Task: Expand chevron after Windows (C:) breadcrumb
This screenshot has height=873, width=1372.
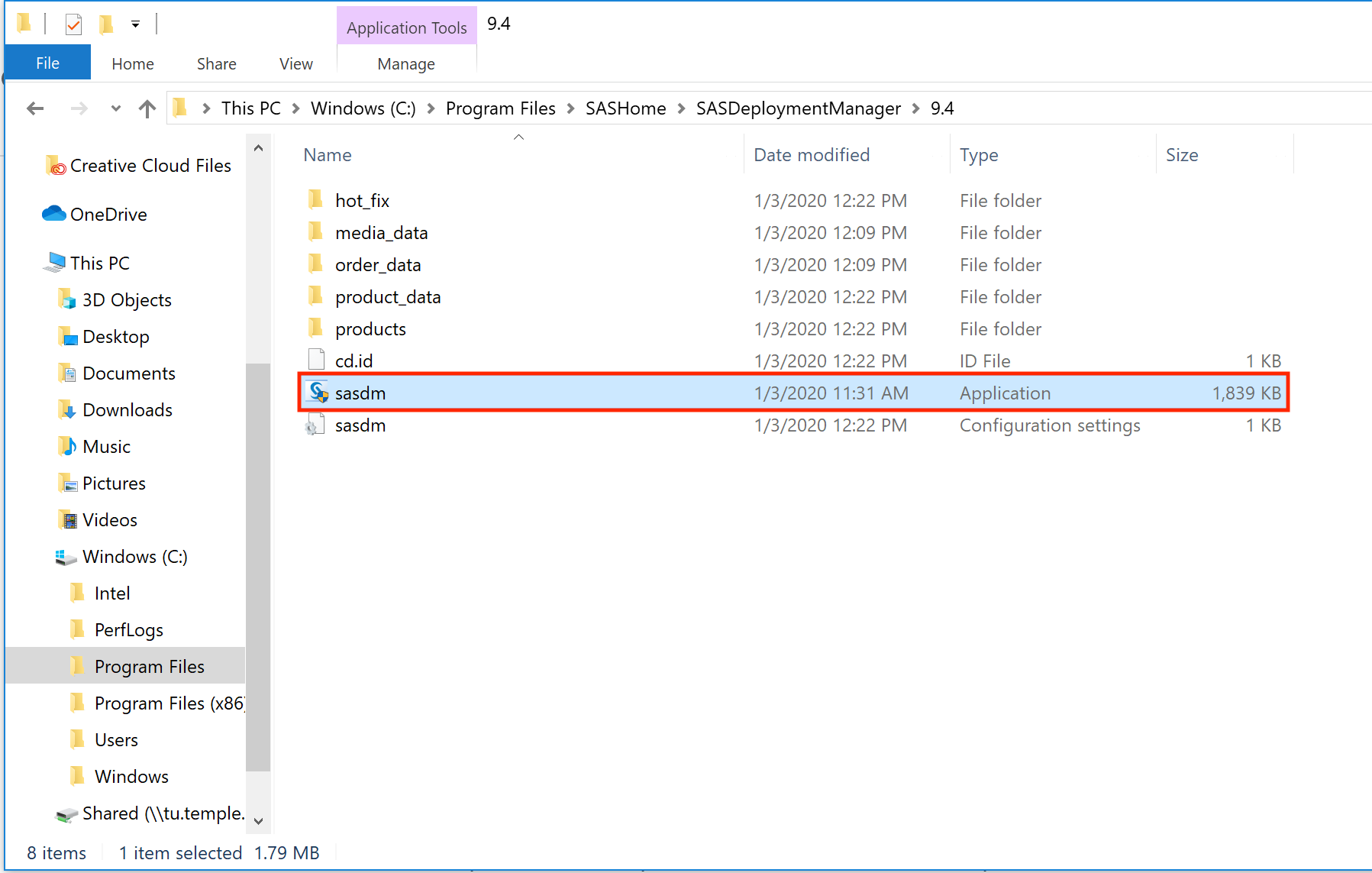Action: tap(431, 108)
